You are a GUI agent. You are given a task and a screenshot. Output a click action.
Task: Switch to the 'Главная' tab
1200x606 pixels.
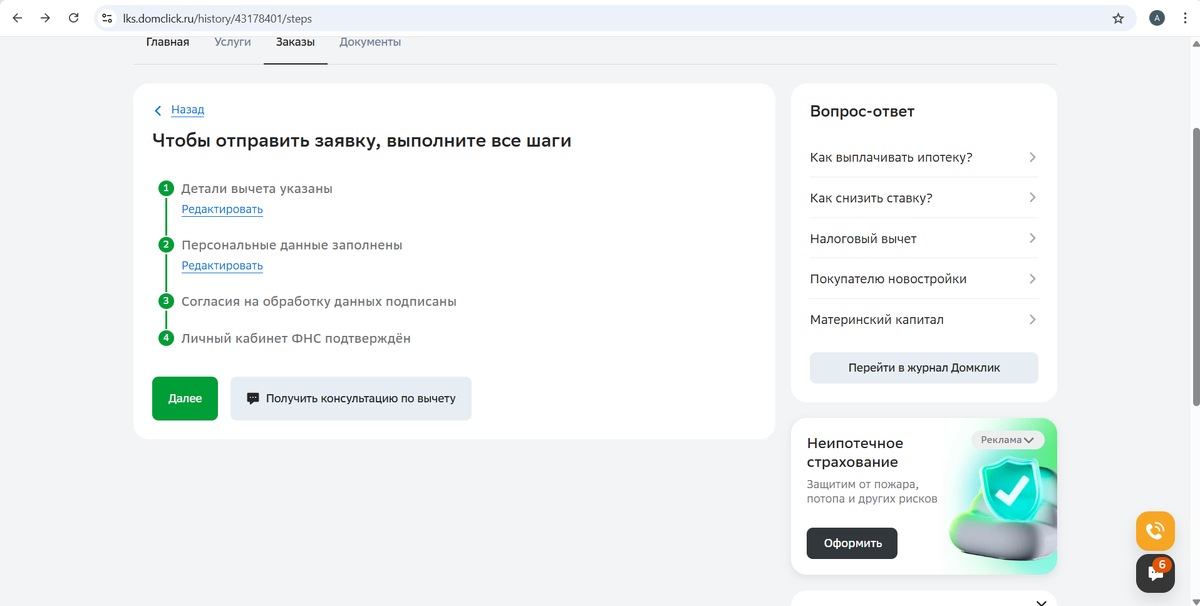[x=167, y=42]
